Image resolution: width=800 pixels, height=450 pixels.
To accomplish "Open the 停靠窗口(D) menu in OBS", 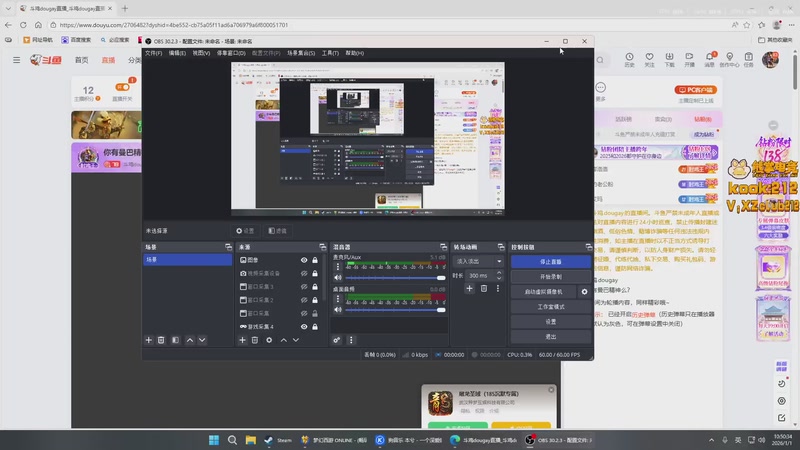I will pos(231,53).
